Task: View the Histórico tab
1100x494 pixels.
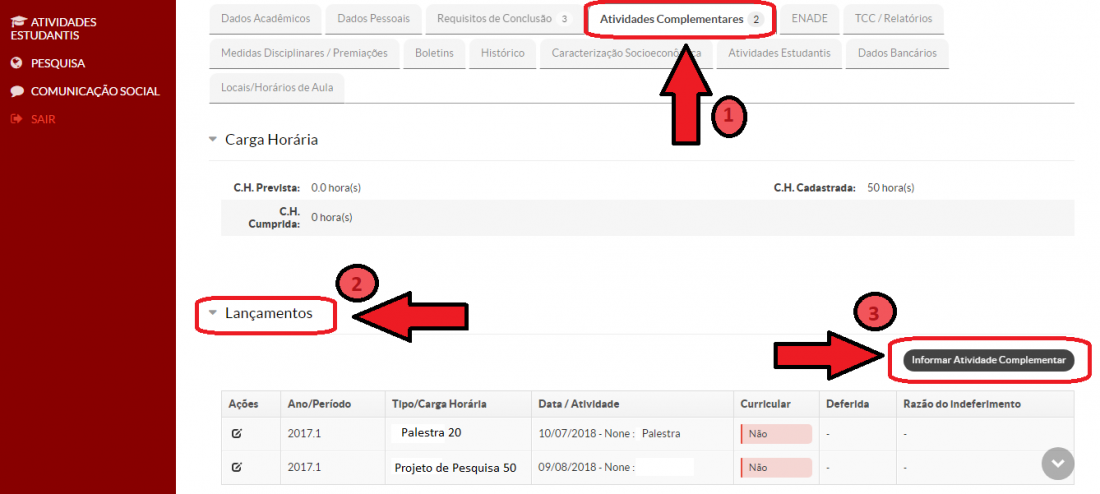Action: [x=502, y=53]
